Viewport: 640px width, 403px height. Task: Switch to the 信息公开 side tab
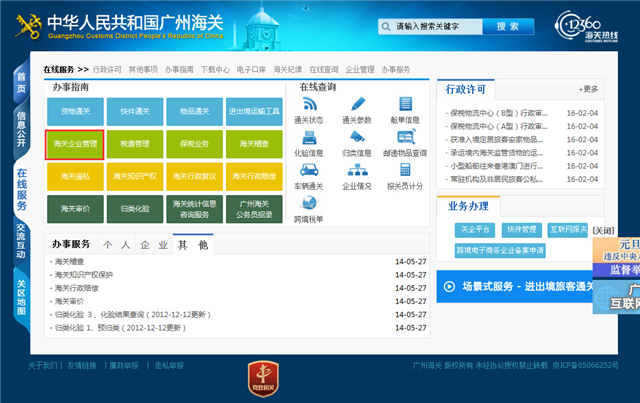[x=21, y=129]
